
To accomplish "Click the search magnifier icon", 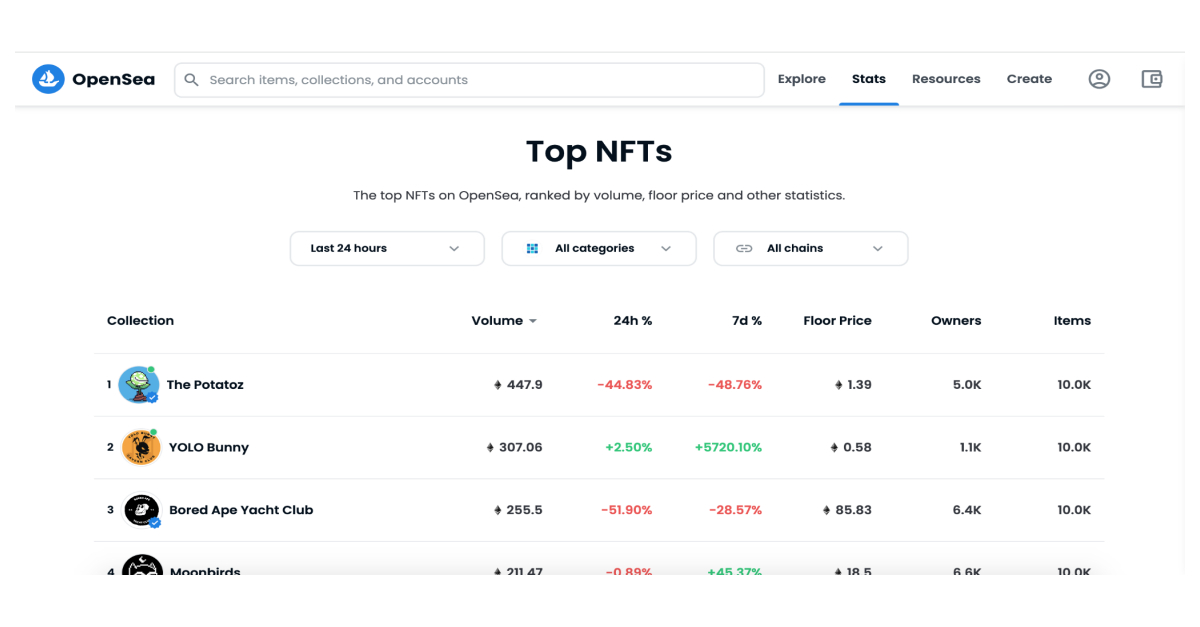I will (192, 80).
